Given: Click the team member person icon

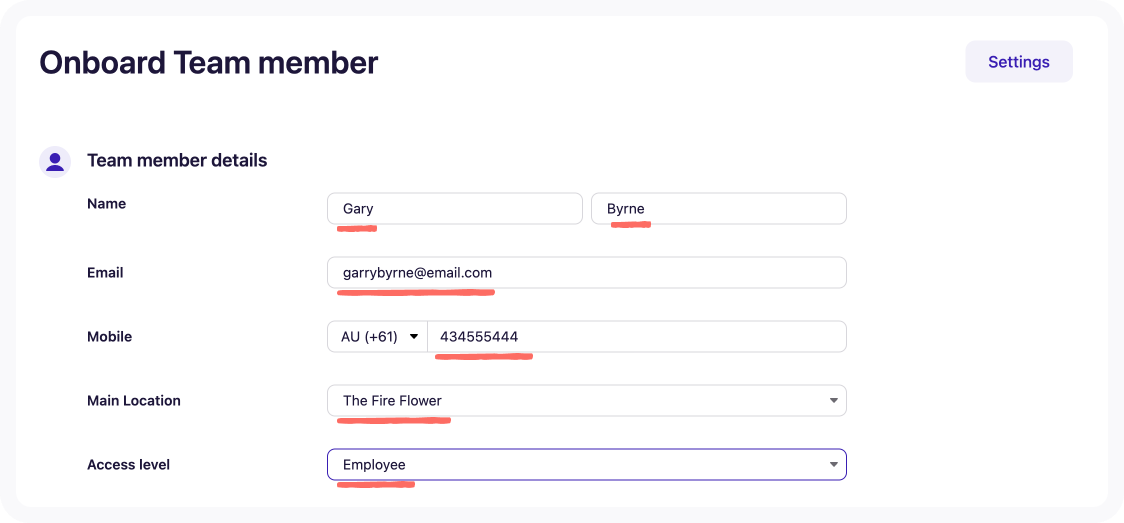Looking at the screenshot, I should tap(54, 161).
